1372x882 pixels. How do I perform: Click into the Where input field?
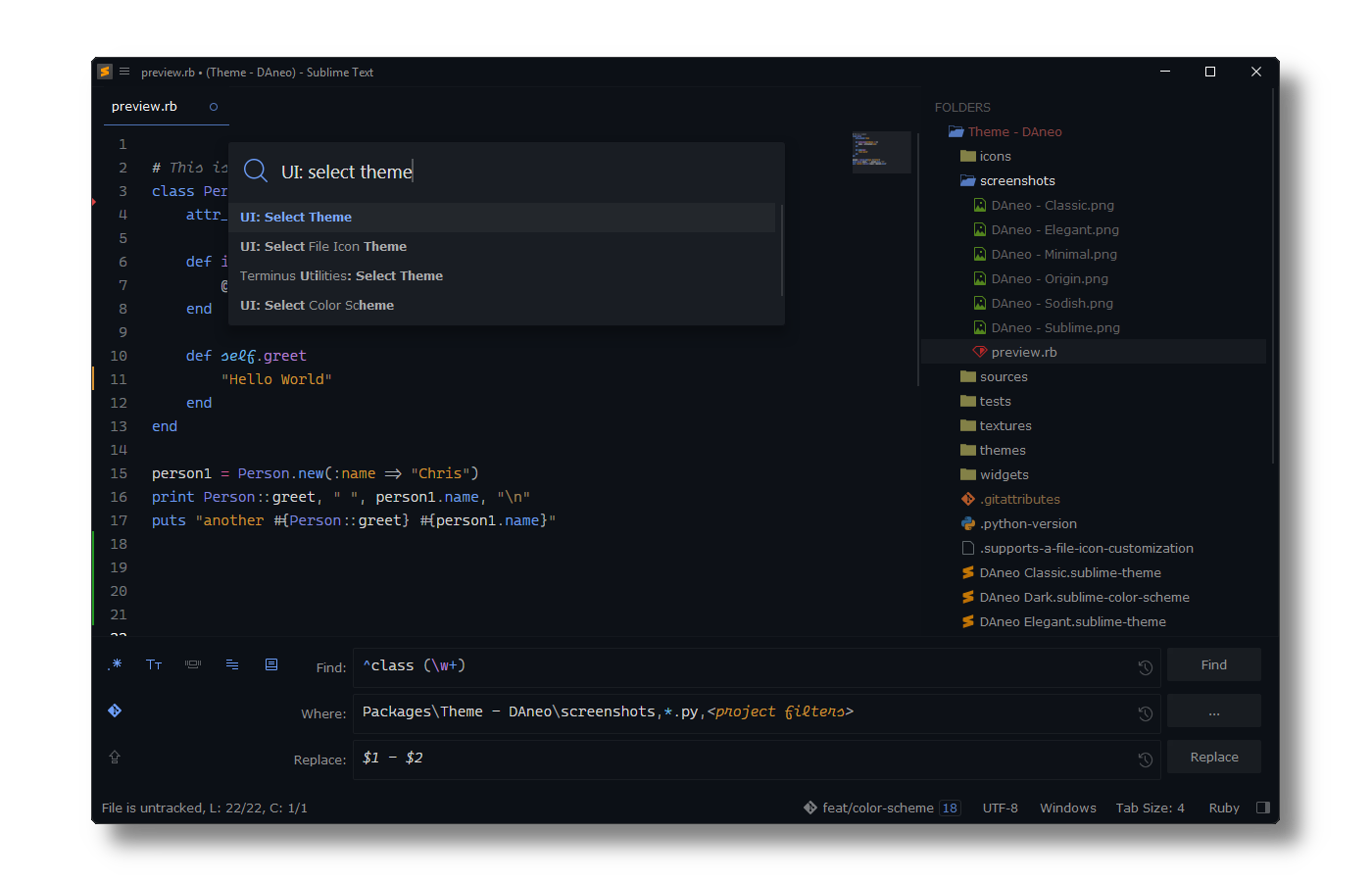coord(757,713)
